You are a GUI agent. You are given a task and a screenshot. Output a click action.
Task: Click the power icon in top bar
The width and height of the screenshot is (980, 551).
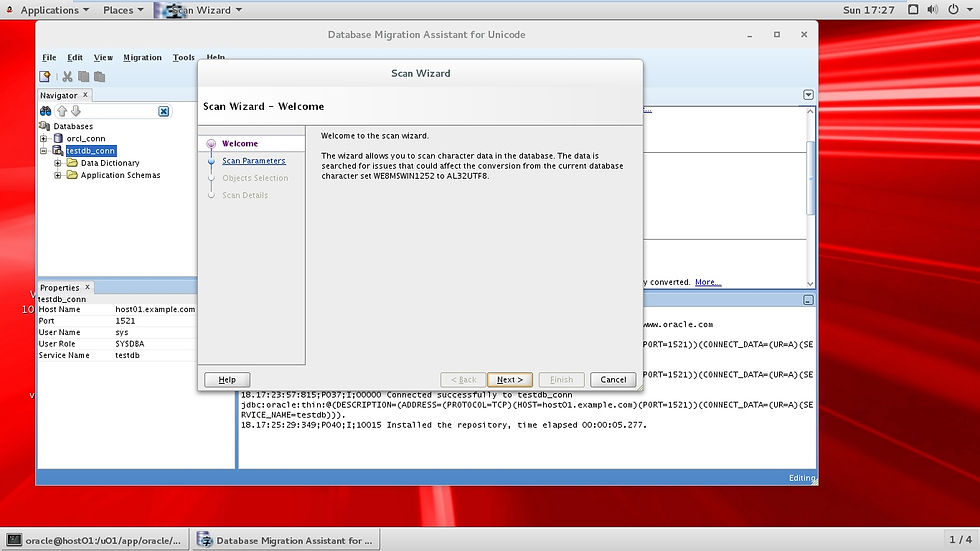[953, 9]
